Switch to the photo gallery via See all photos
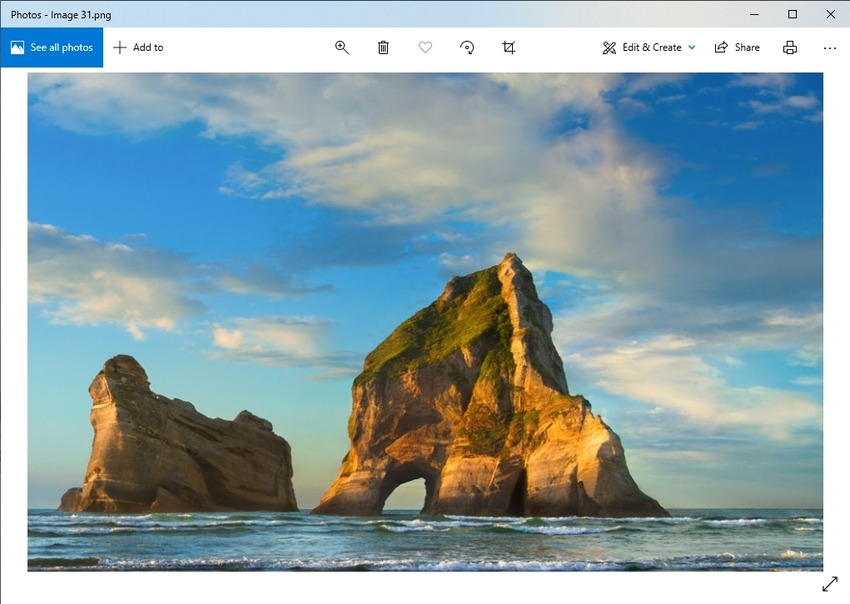Image resolution: width=850 pixels, height=604 pixels. [x=52, y=47]
